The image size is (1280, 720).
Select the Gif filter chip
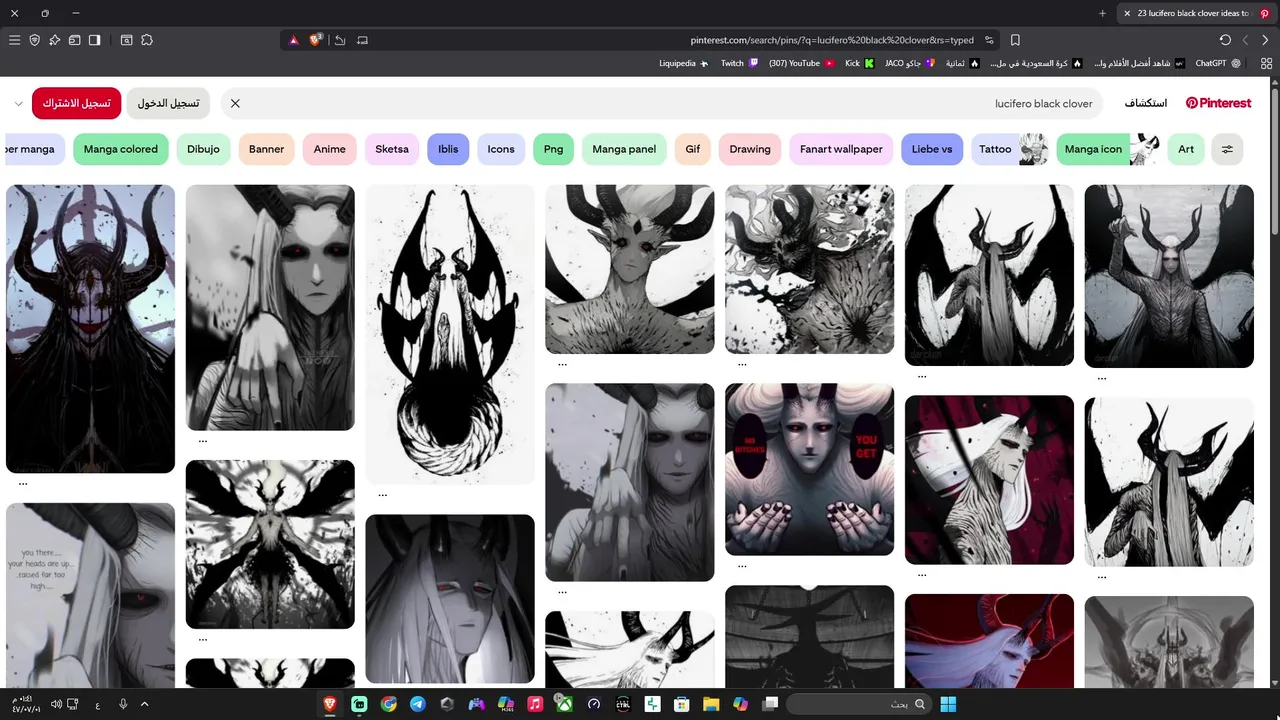[x=693, y=149]
